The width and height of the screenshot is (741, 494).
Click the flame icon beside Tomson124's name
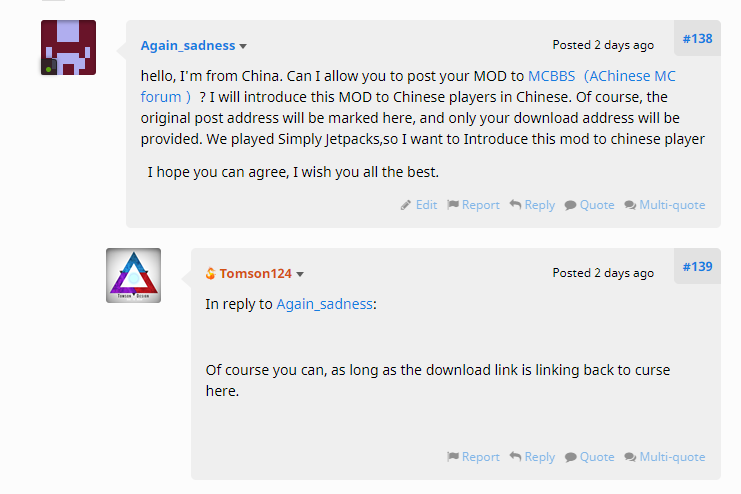coord(210,274)
